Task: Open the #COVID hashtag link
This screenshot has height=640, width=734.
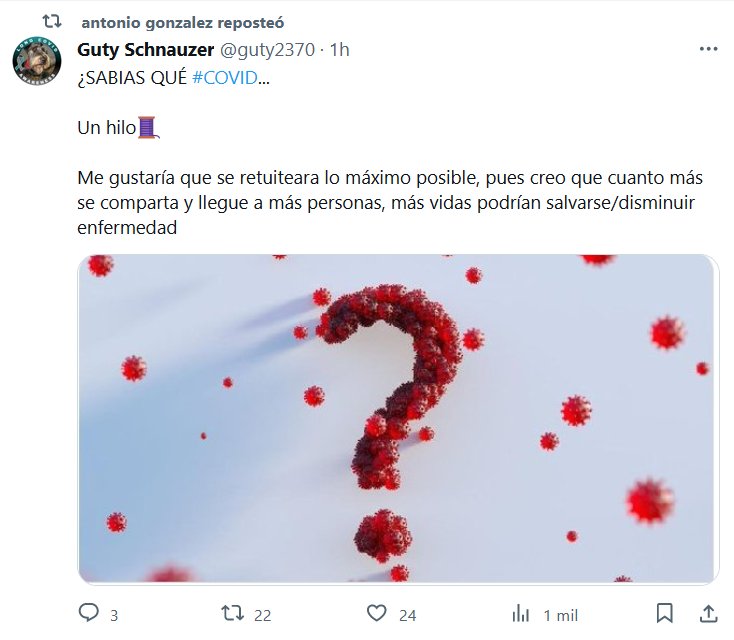Action: 227,80
